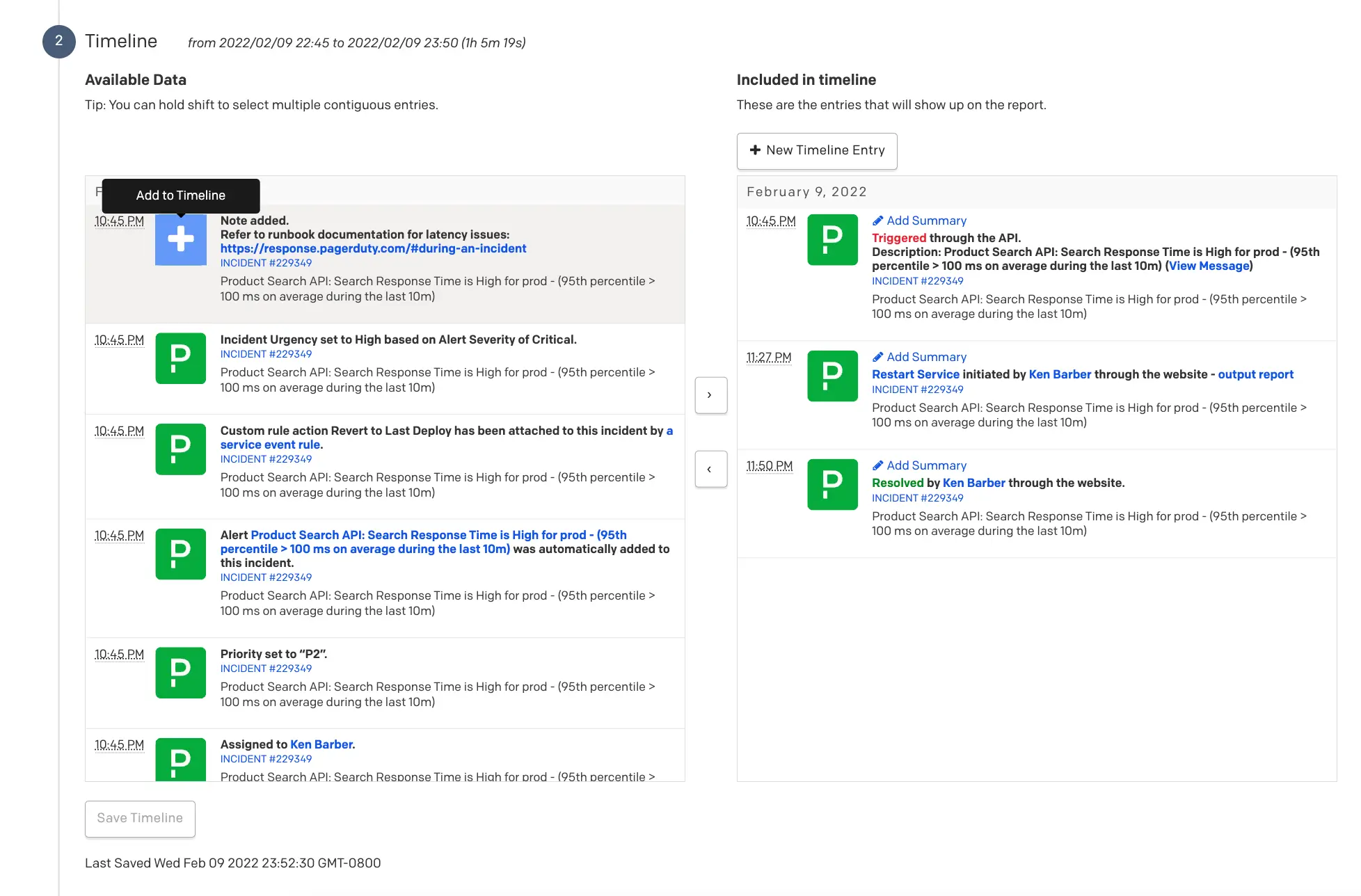The width and height of the screenshot is (1361, 896).
Task: Move selected entry left out of timeline
Action: pyautogui.click(x=710, y=469)
